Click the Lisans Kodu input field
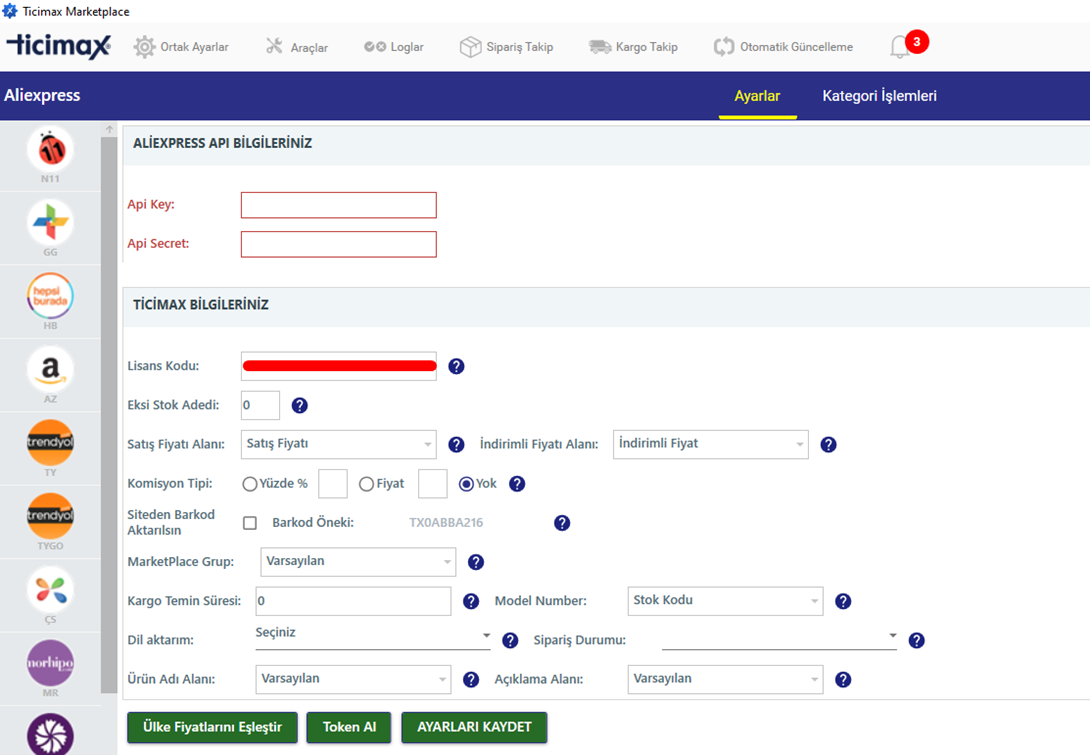This screenshot has height=755, width=1090. coord(339,366)
